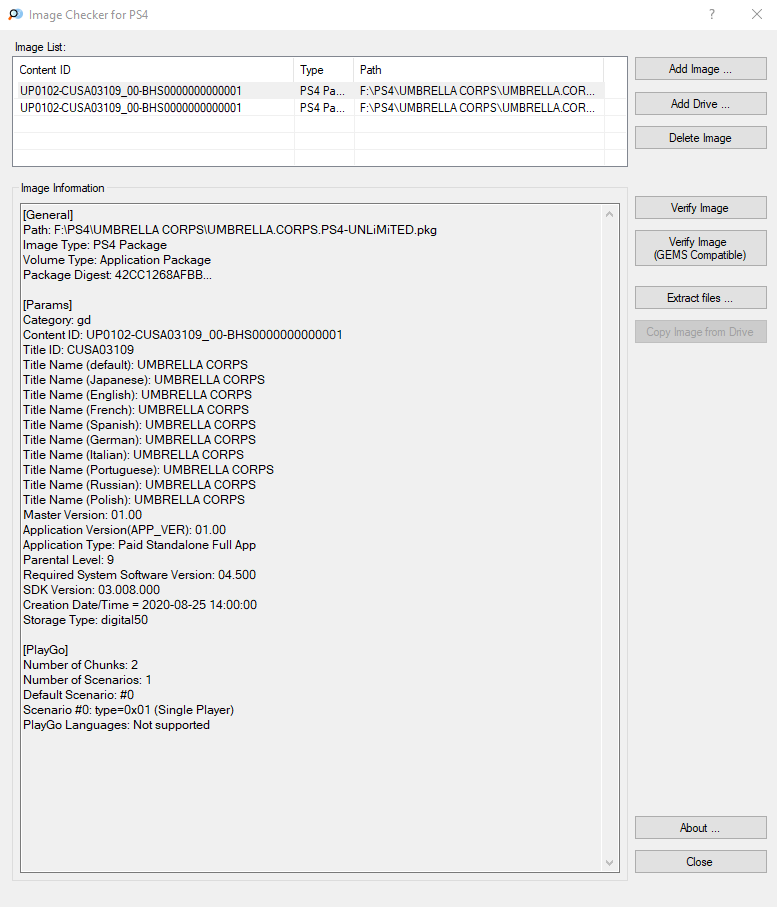Select the first image row's Content ID cell
The image size is (777, 907).
(131, 91)
